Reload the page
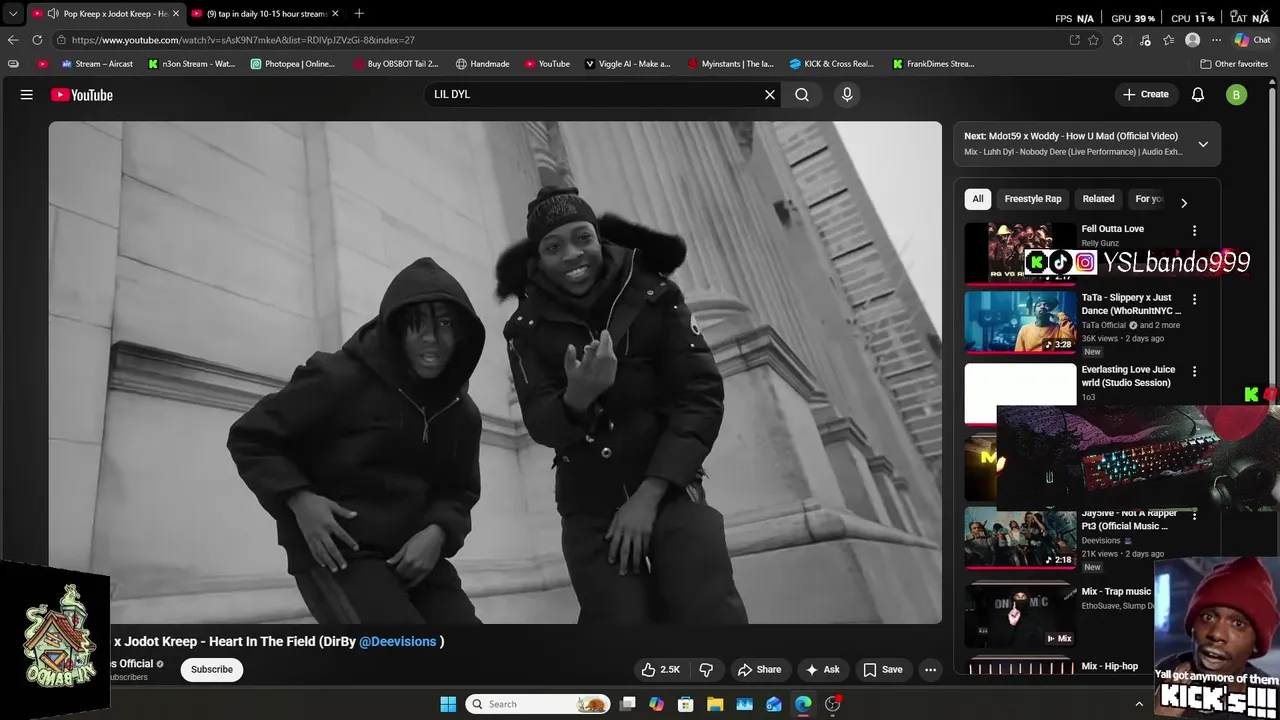This screenshot has width=1280, height=720. point(37,40)
